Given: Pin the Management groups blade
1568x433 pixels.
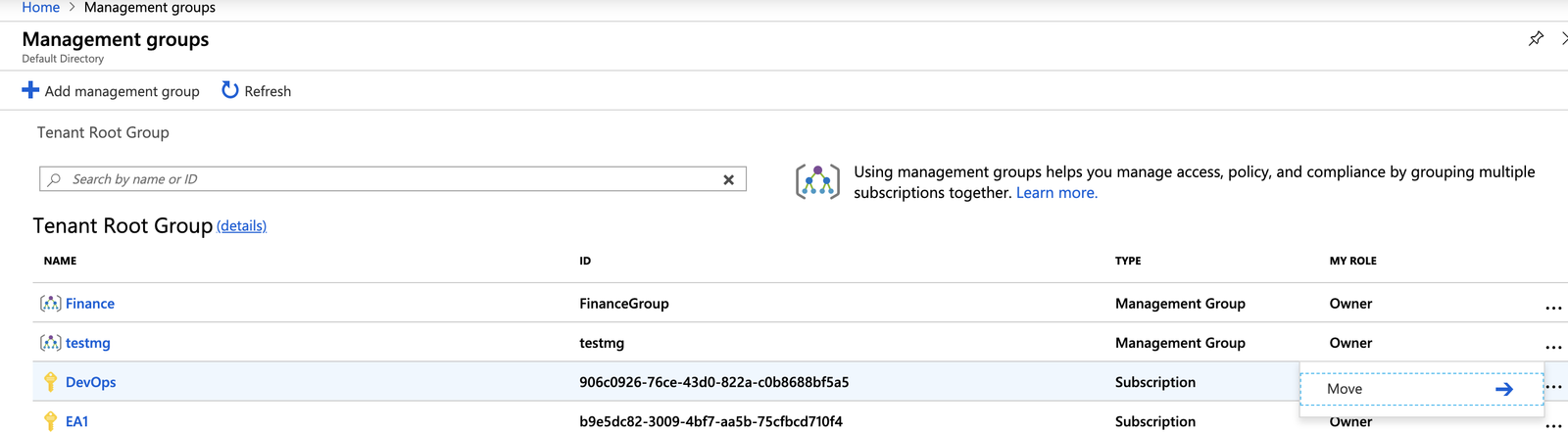Looking at the screenshot, I should (x=1536, y=38).
